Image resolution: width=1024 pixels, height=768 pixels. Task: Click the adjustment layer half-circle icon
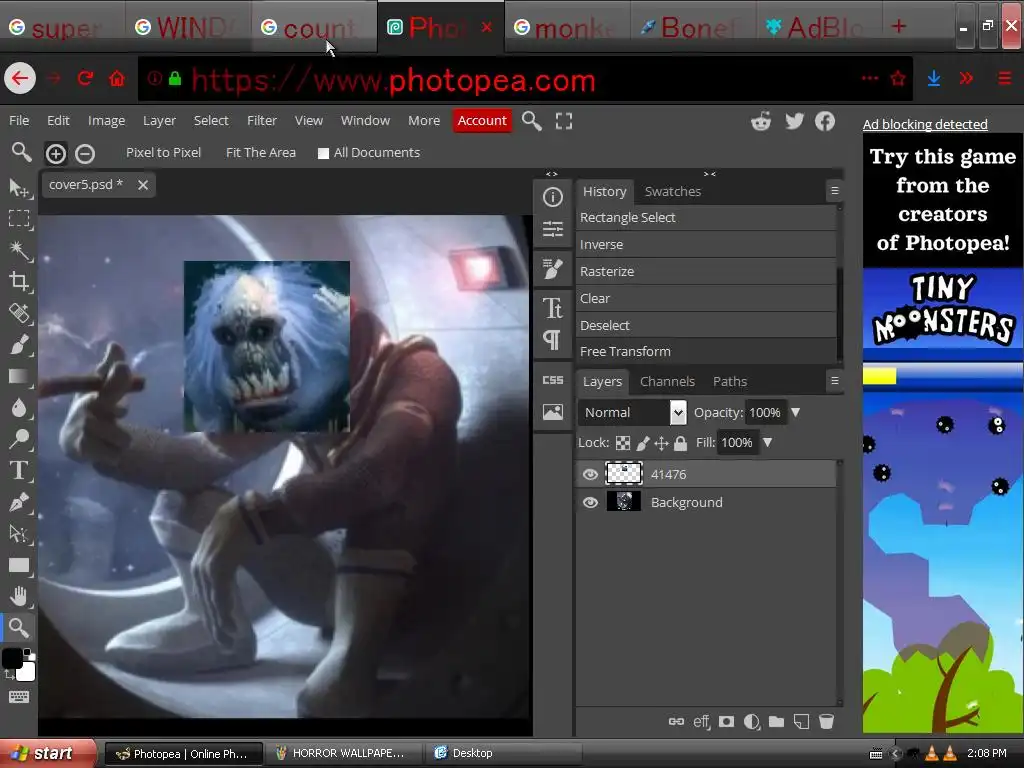tap(752, 721)
